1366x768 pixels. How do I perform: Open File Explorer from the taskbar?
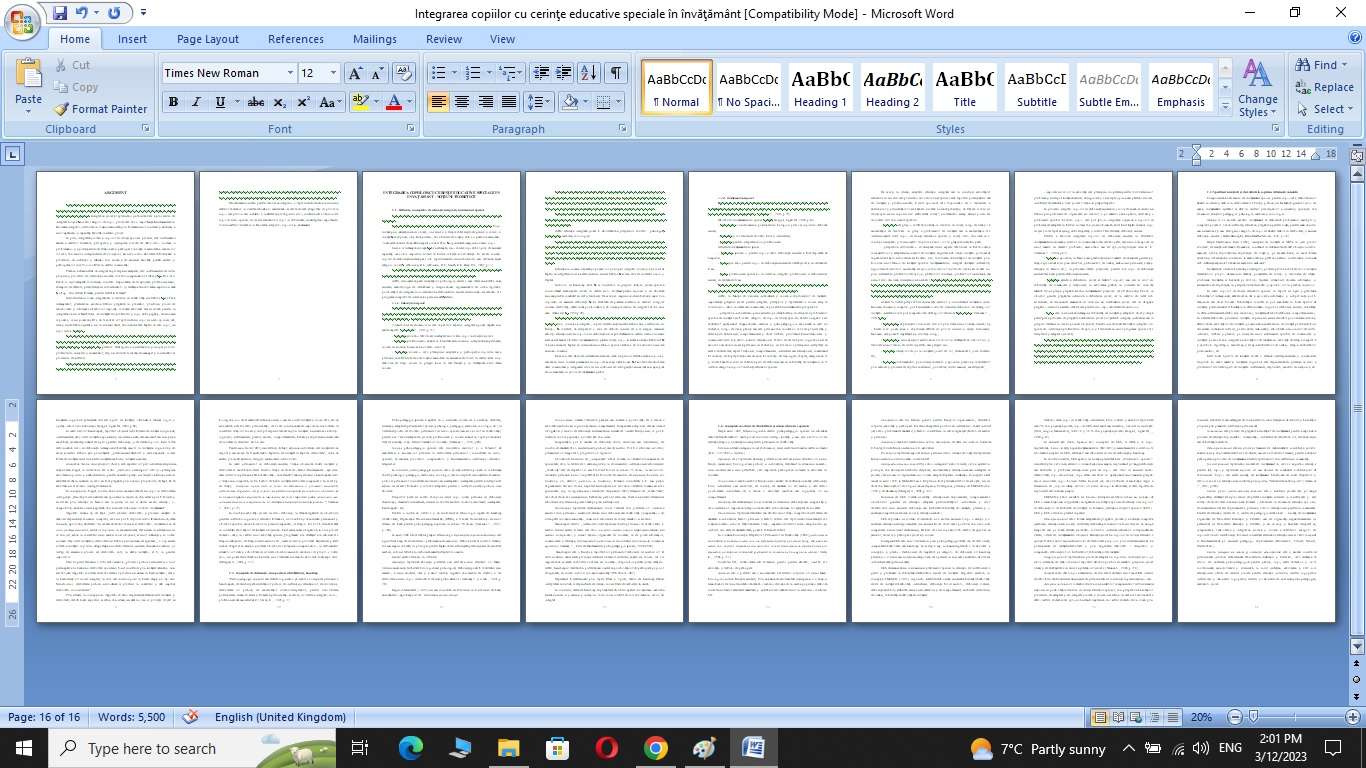coord(509,748)
